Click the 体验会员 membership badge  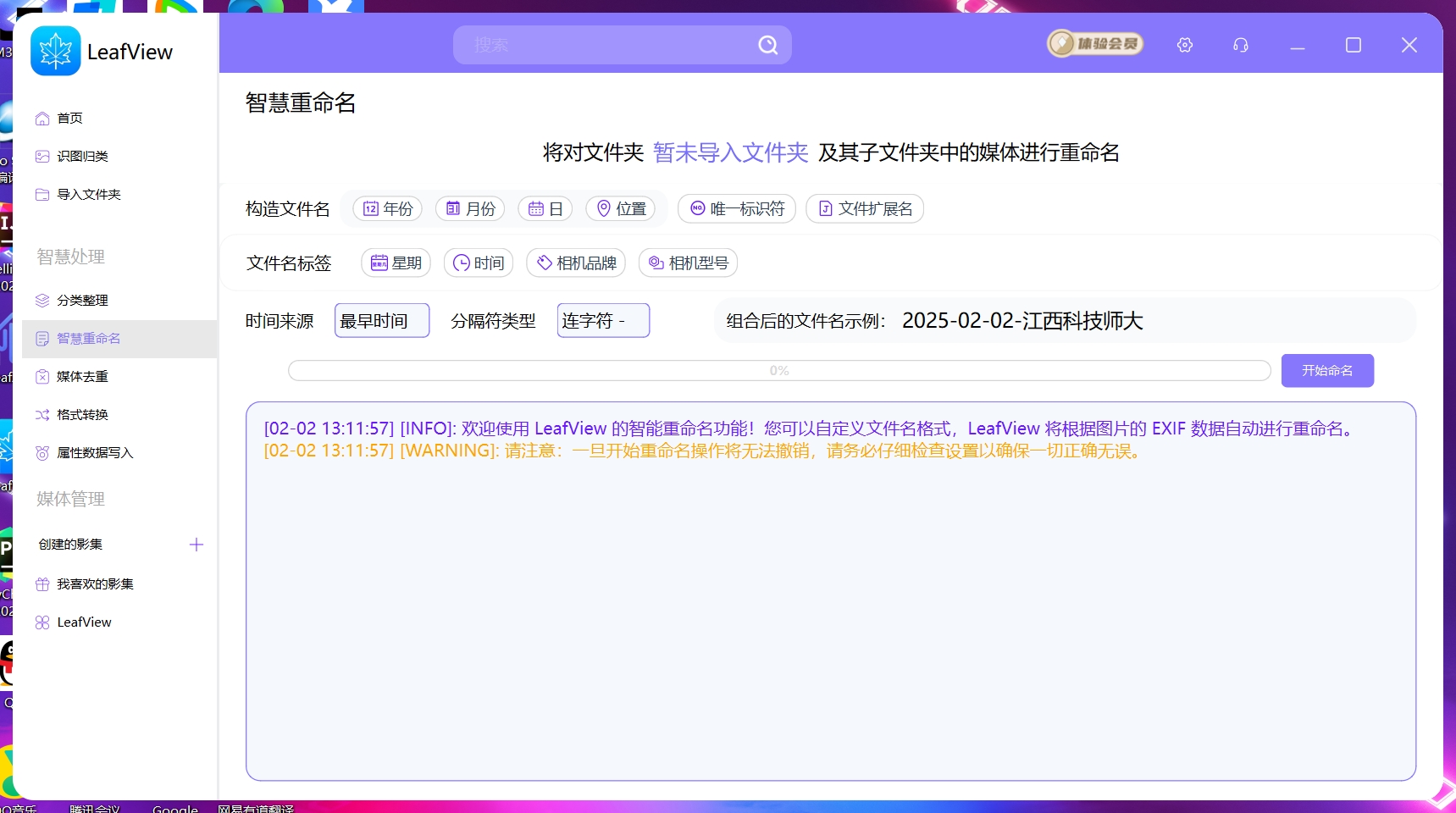1095,43
